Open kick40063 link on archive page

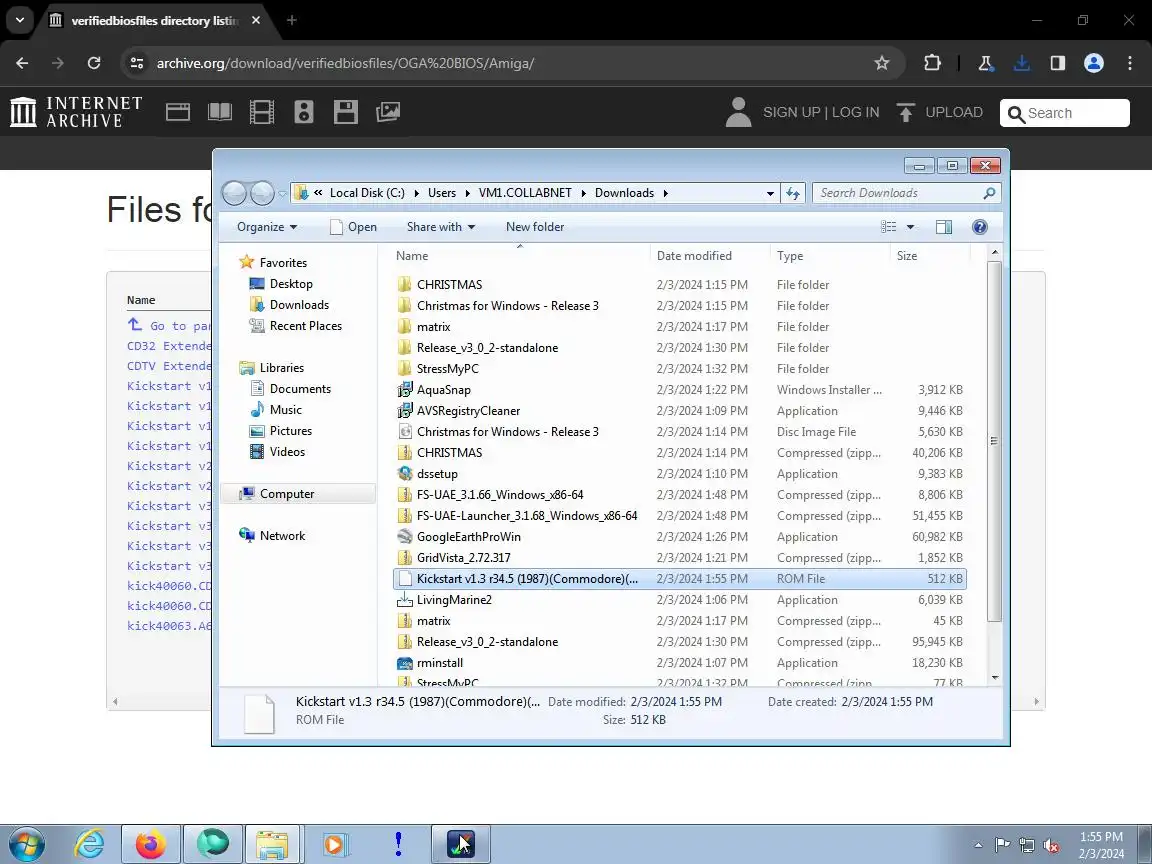coord(169,626)
